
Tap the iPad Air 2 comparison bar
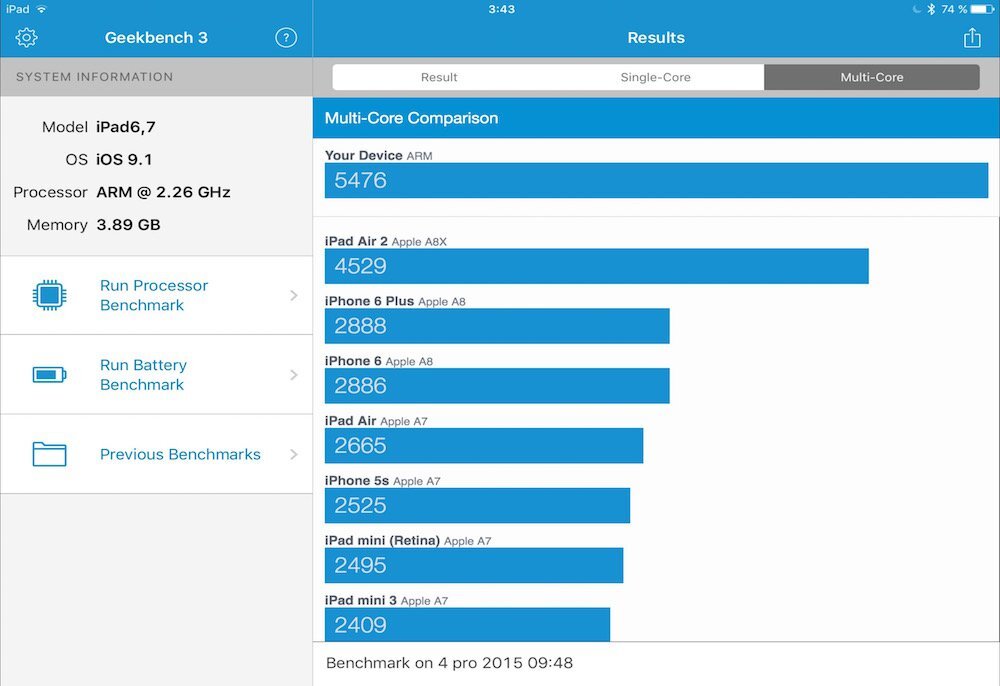[x=595, y=266]
